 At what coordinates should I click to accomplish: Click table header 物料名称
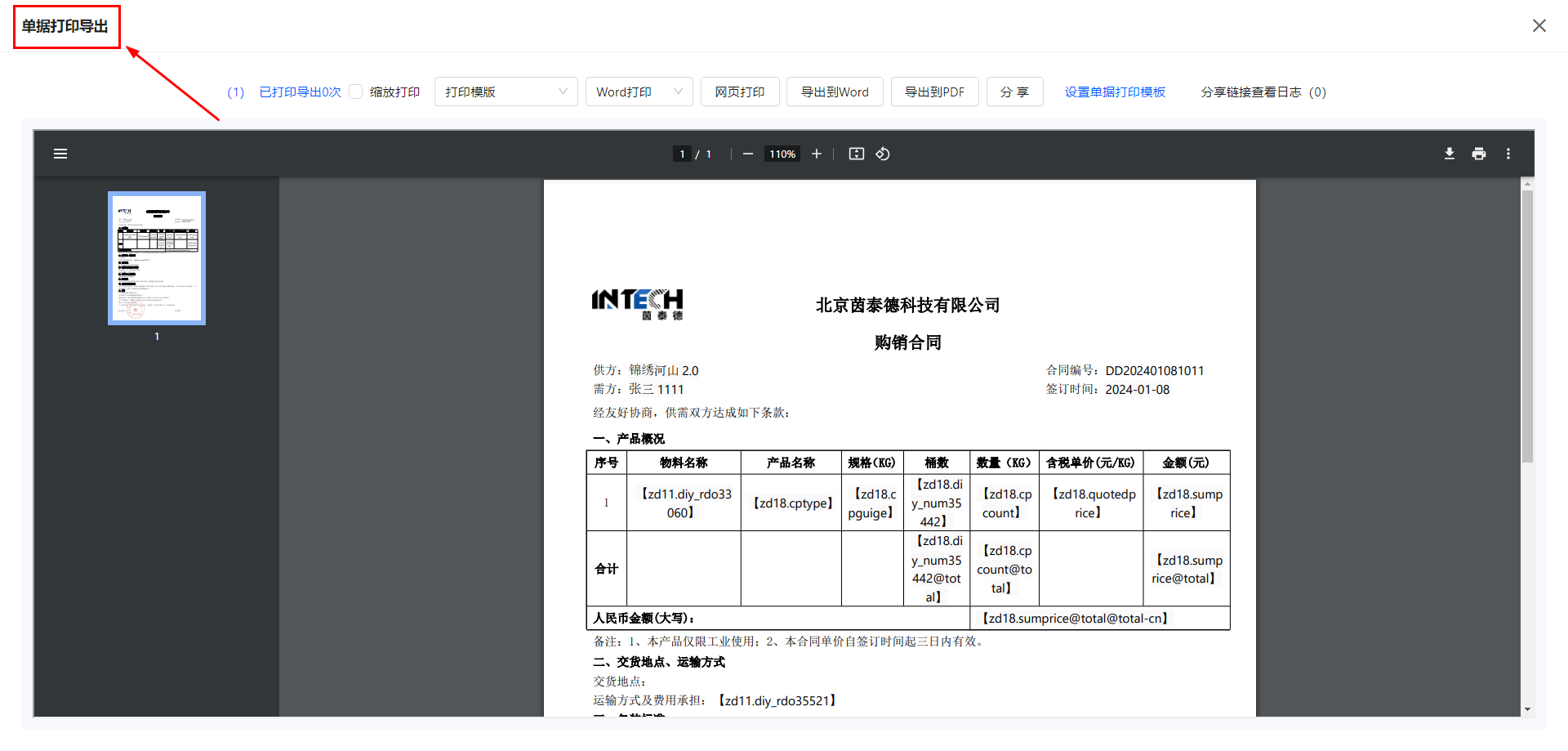pos(684,463)
